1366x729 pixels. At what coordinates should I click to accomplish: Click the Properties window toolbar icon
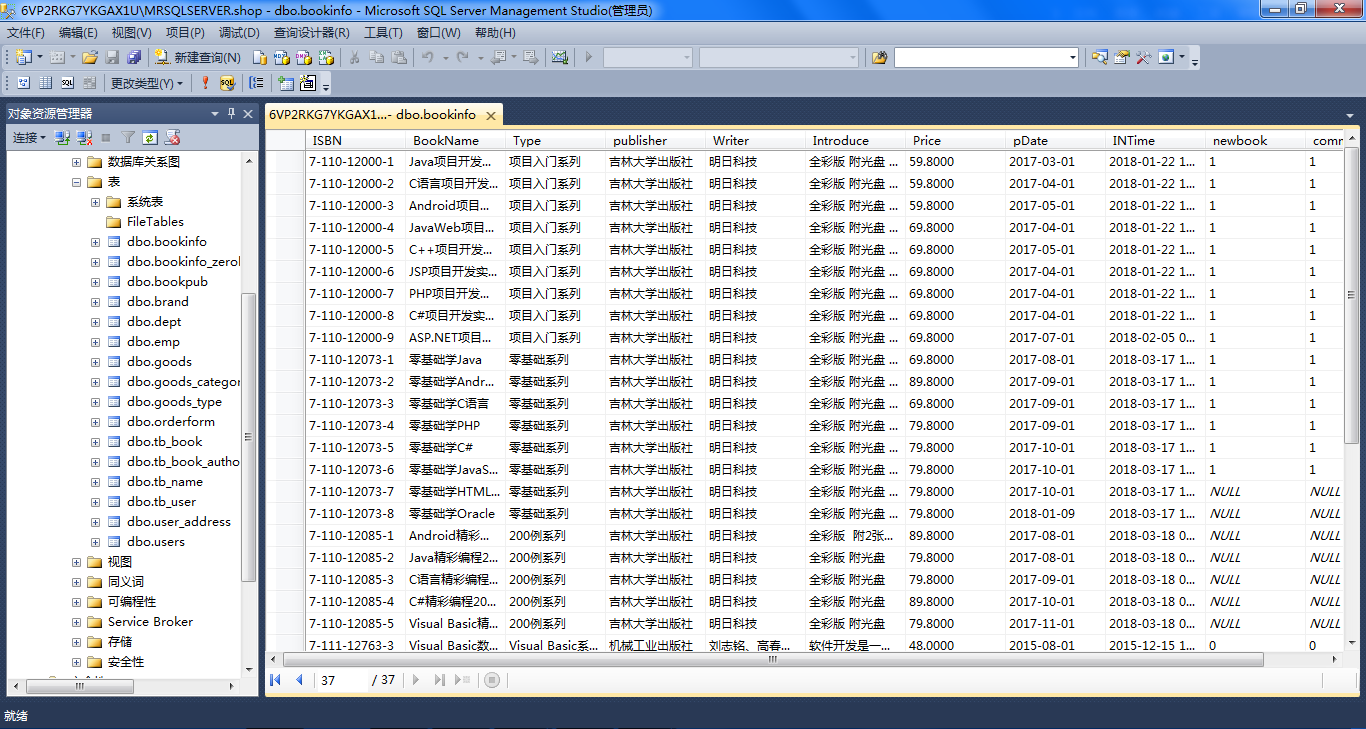coord(1122,58)
